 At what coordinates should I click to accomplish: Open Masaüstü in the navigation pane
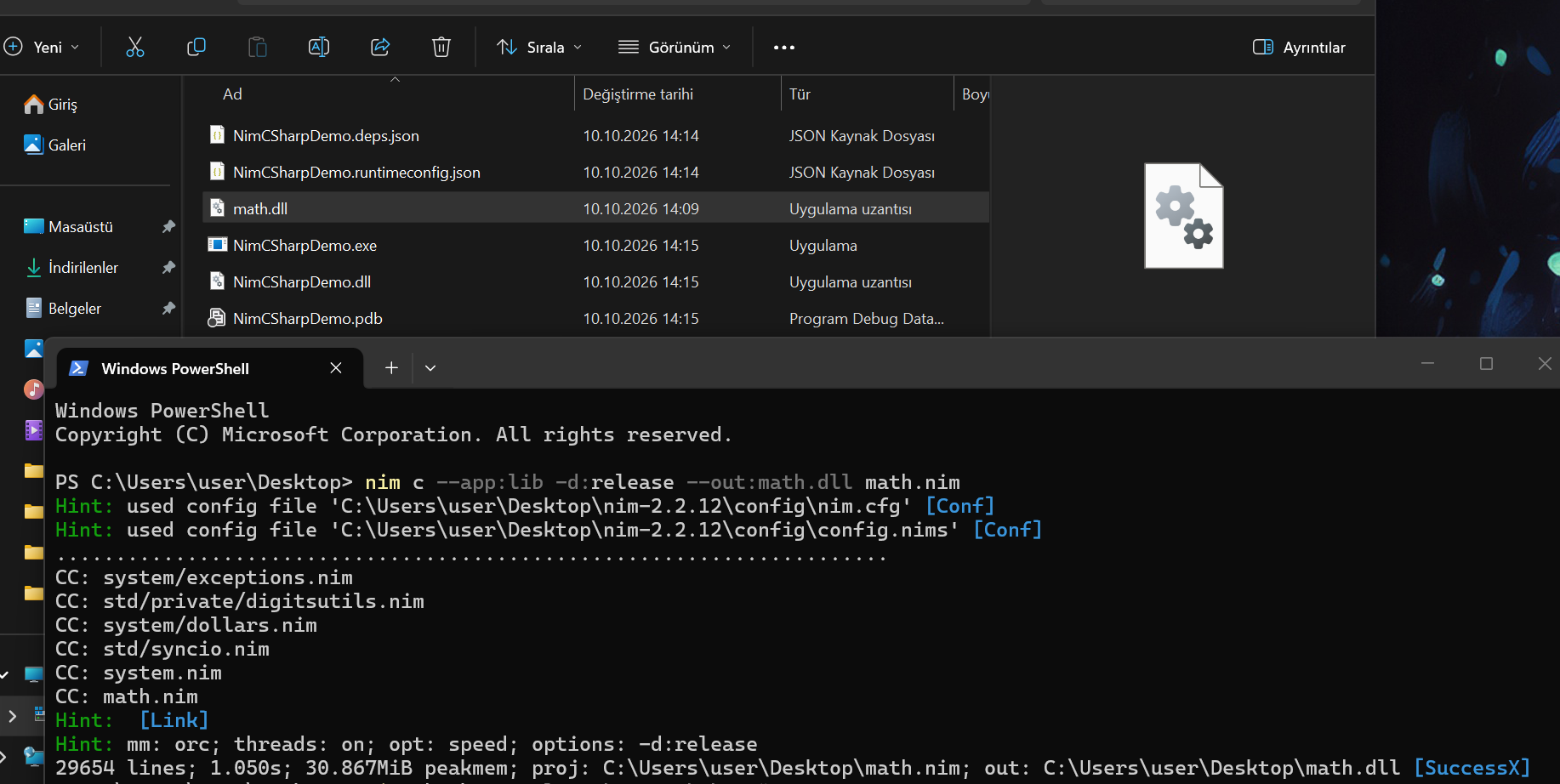tap(81, 227)
